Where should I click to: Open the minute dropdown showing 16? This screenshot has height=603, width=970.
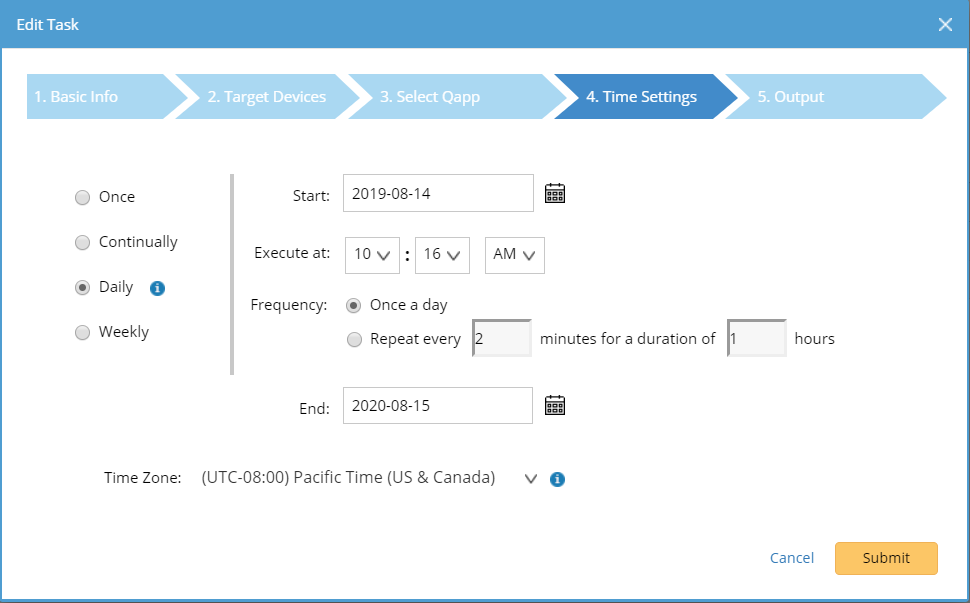pos(442,255)
